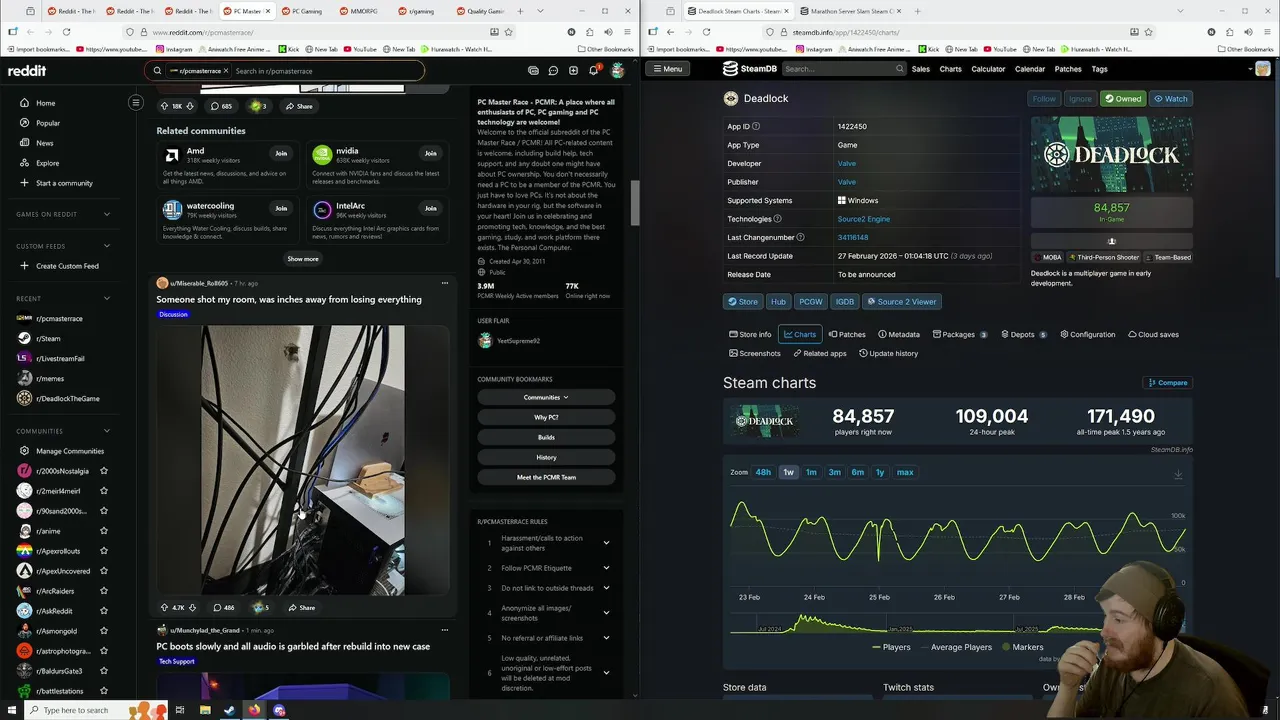This screenshot has width=1280, height=720.
Task: Click Compare button in Steam charts
Action: pos(1167,382)
